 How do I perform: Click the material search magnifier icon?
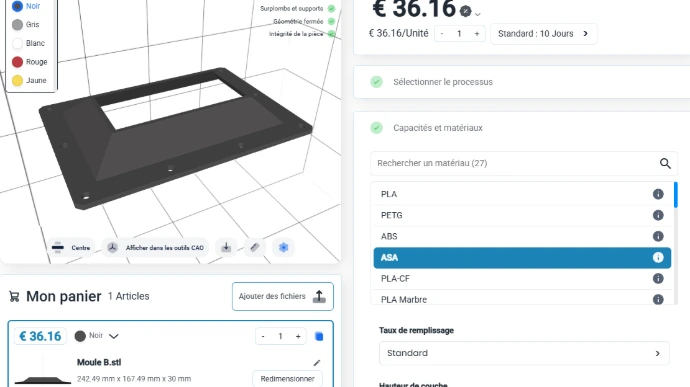(665, 163)
